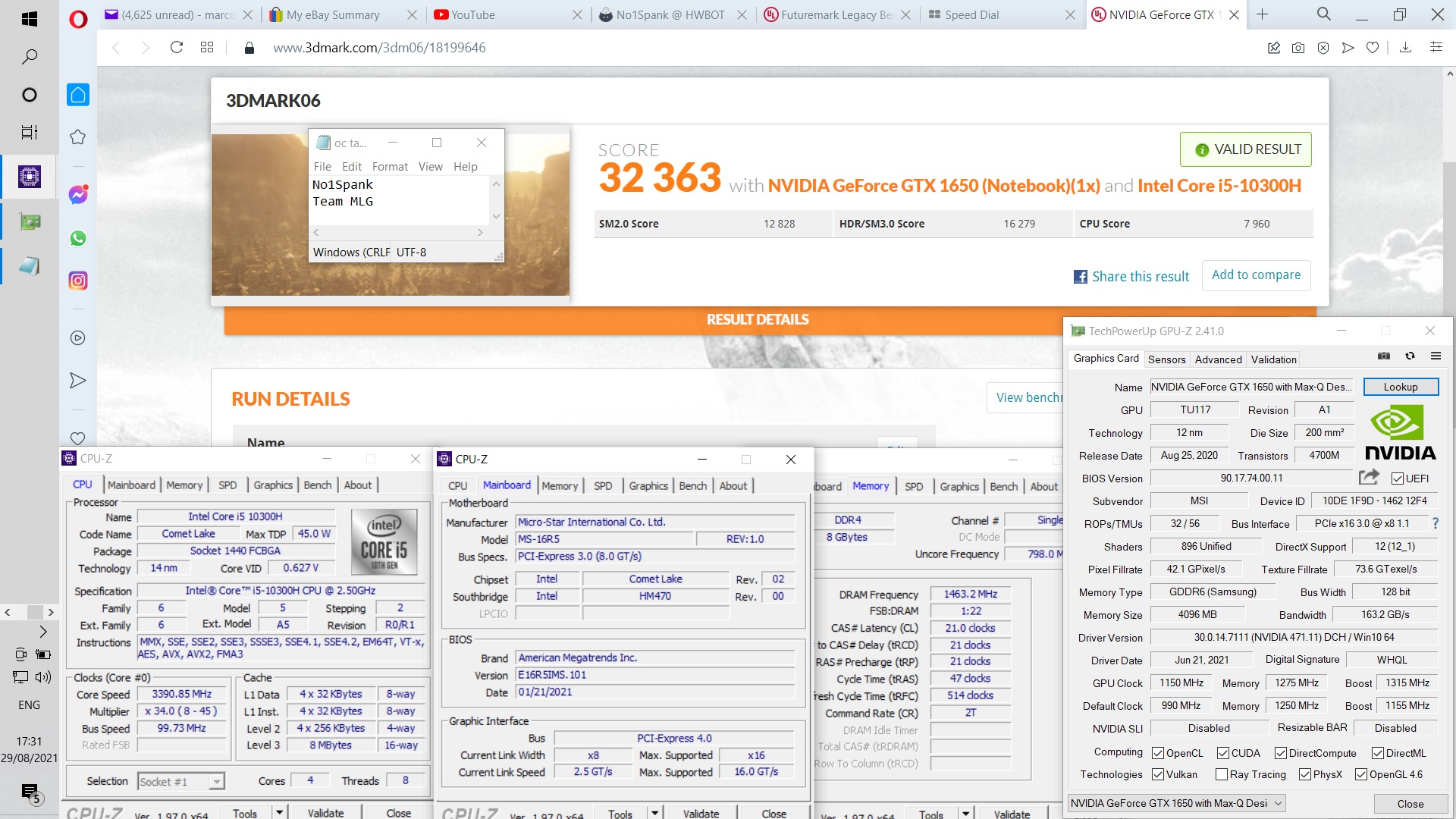Toggle the UEFI checkbox in GPU-Z

pyautogui.click(x=1398, y=479)
